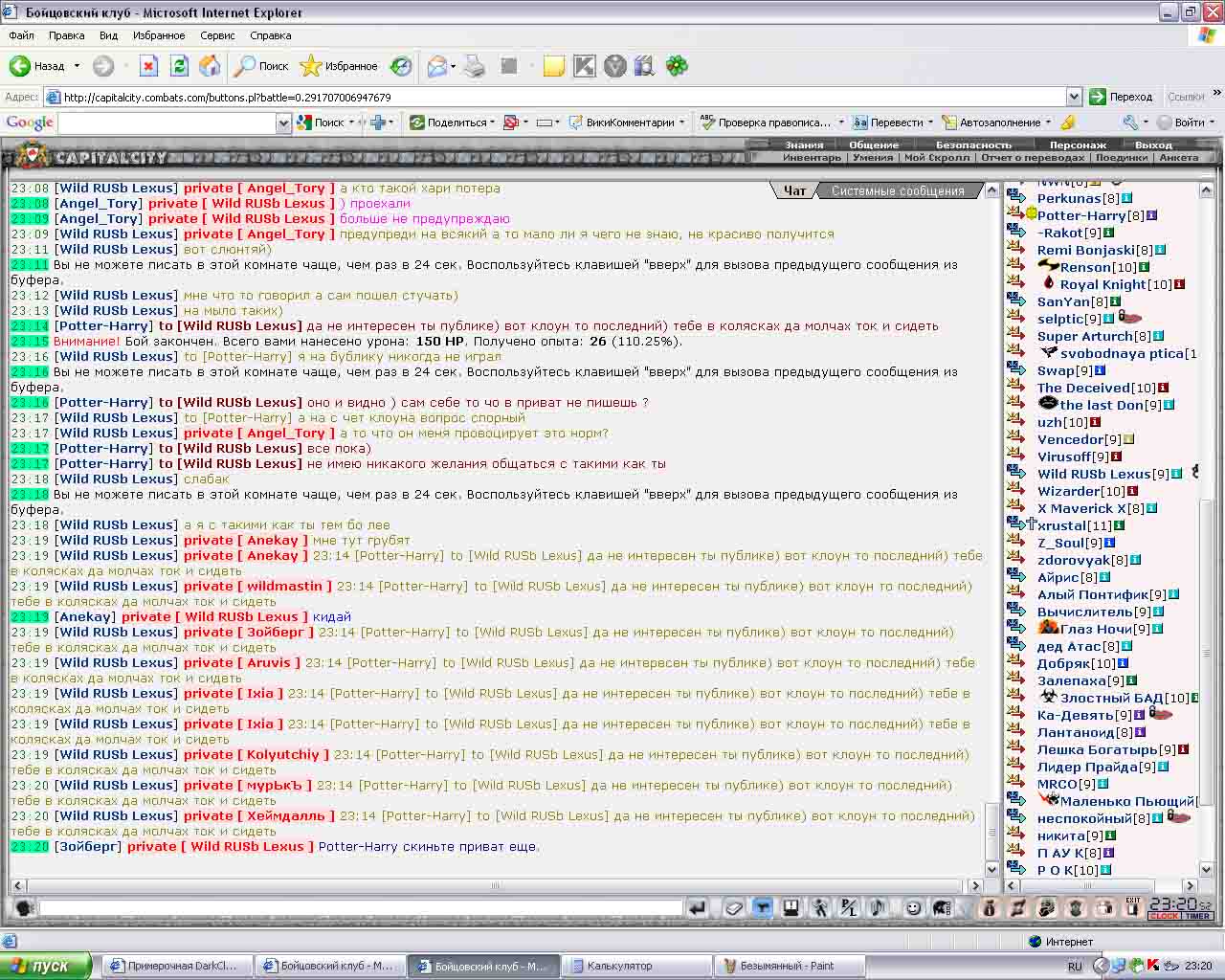Expand the Back button history dropdown
The height and width of the screenshot is (980, 1225).
75,66
